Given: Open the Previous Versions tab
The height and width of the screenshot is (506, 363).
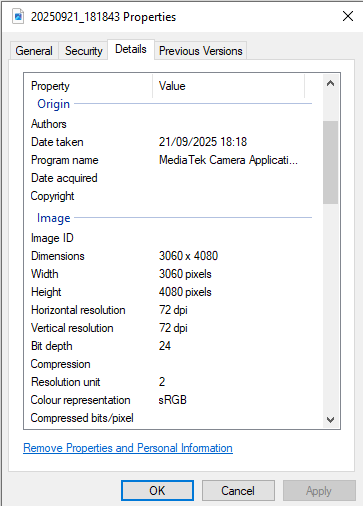Looking at the screenshot, I should [x=201, y=51].
